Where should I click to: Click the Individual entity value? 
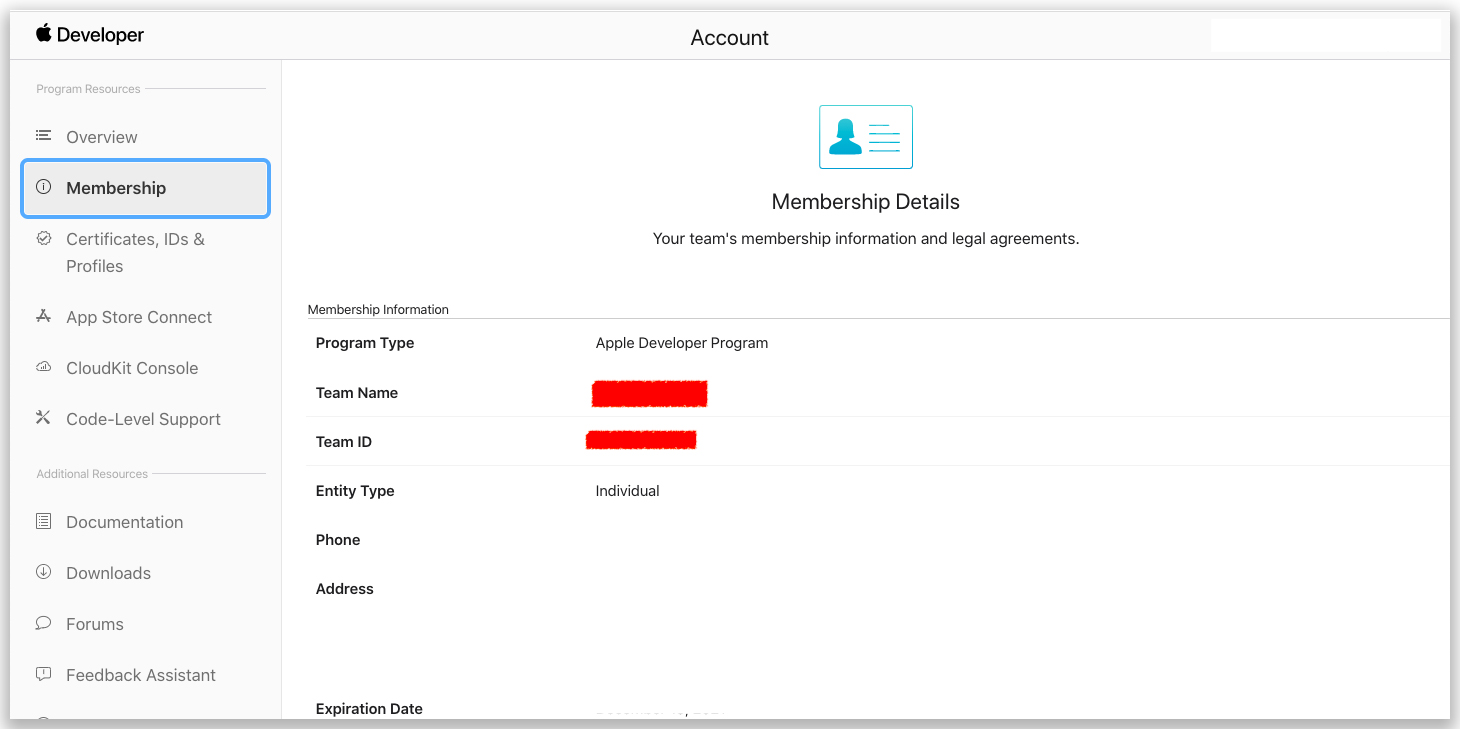tap(628, 491)
